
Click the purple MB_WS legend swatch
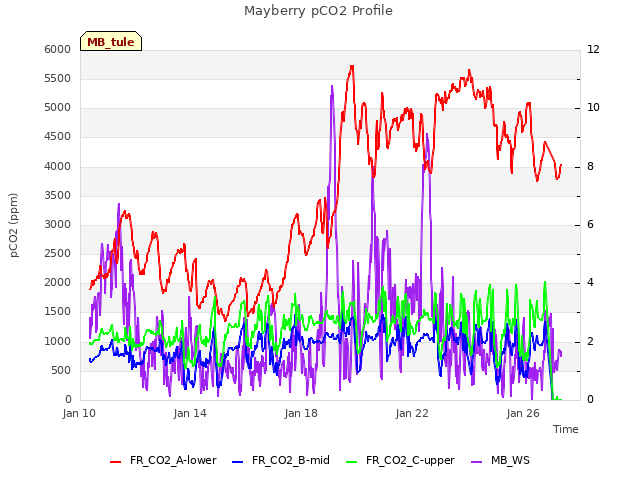coord(476,461)
